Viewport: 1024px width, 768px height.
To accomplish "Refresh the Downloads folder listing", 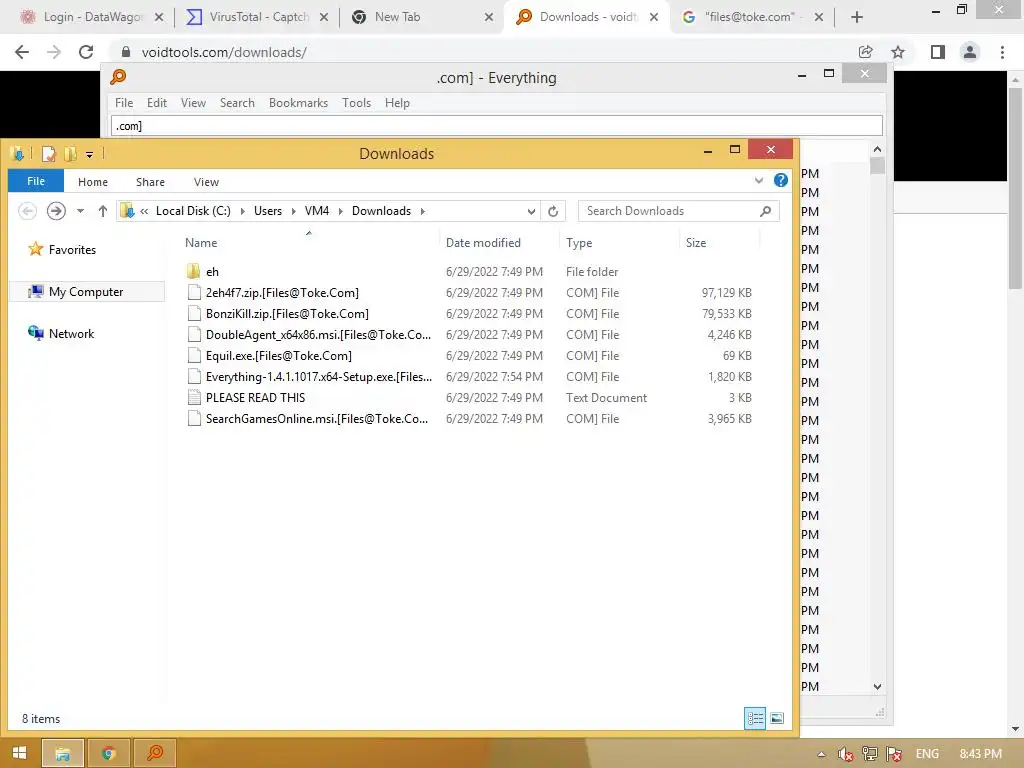I will [553, 211].
